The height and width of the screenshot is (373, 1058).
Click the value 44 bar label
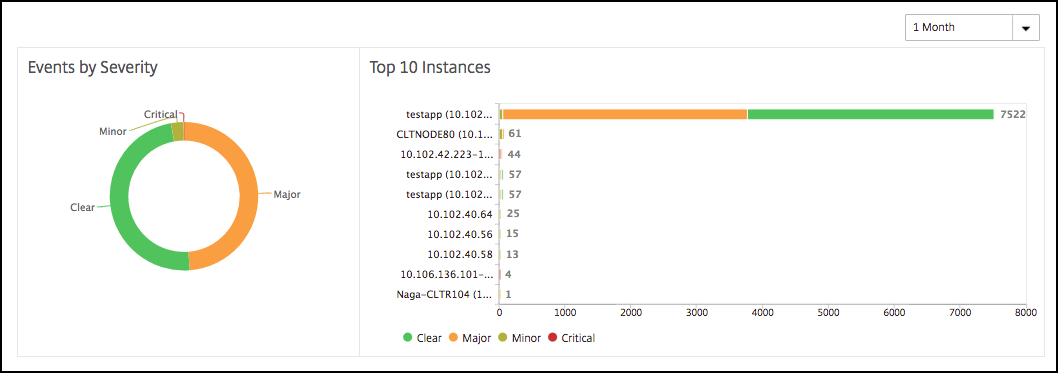coord(514,154)
